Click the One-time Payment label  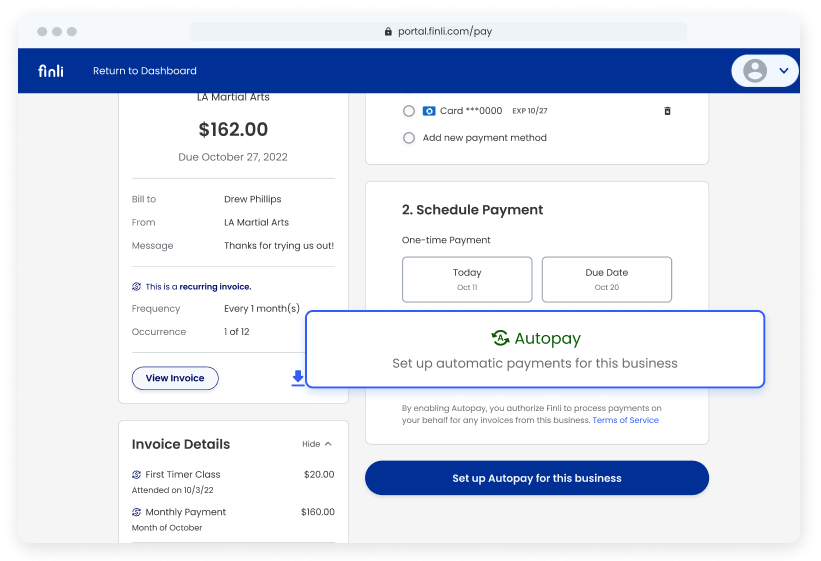(x=446, y=240)
